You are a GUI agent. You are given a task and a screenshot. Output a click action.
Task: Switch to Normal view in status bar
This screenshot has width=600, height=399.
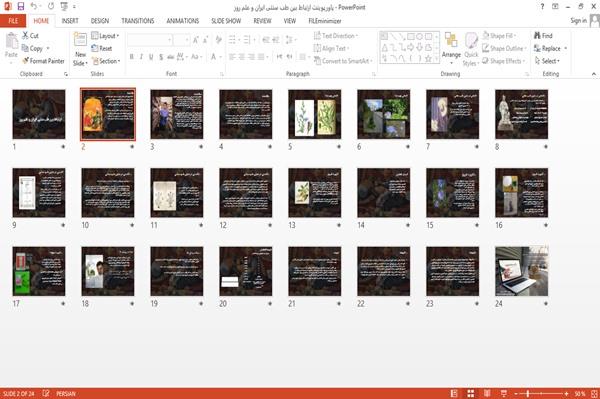(x=454, y=393)
